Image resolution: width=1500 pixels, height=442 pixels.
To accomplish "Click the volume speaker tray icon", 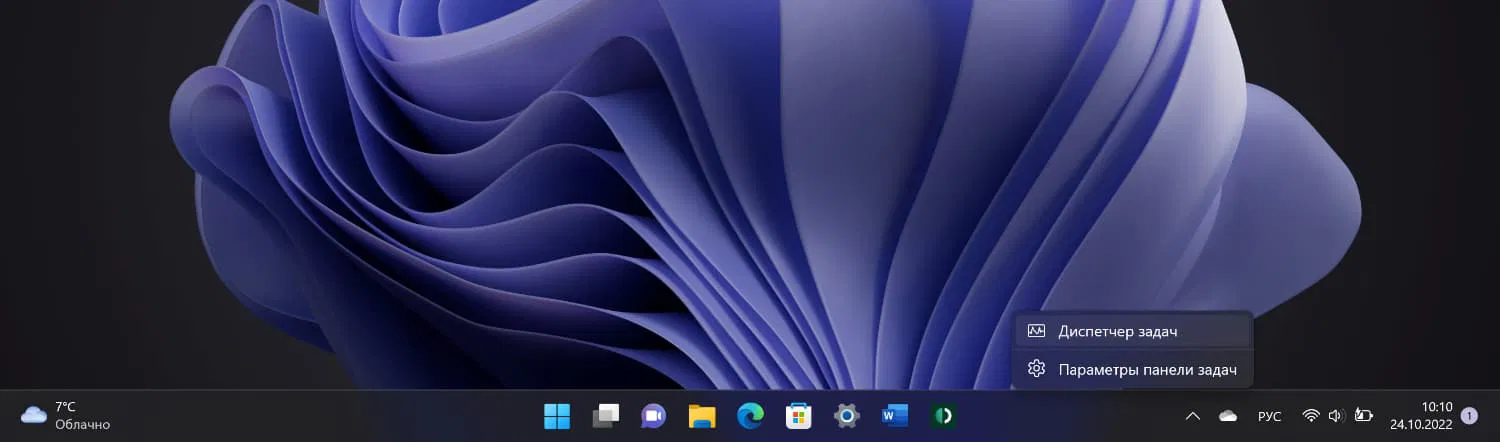I will click(1335, 416).
